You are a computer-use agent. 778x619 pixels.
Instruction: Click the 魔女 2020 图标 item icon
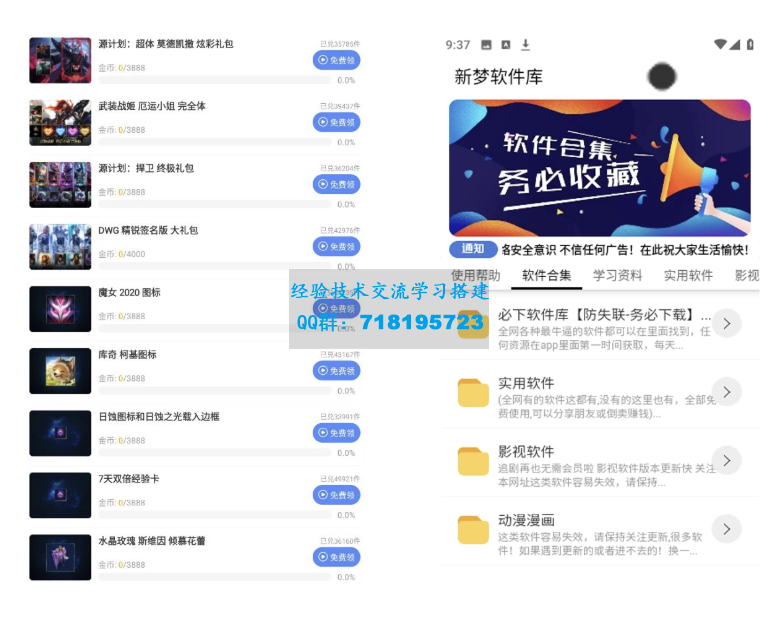pos(60,309)
